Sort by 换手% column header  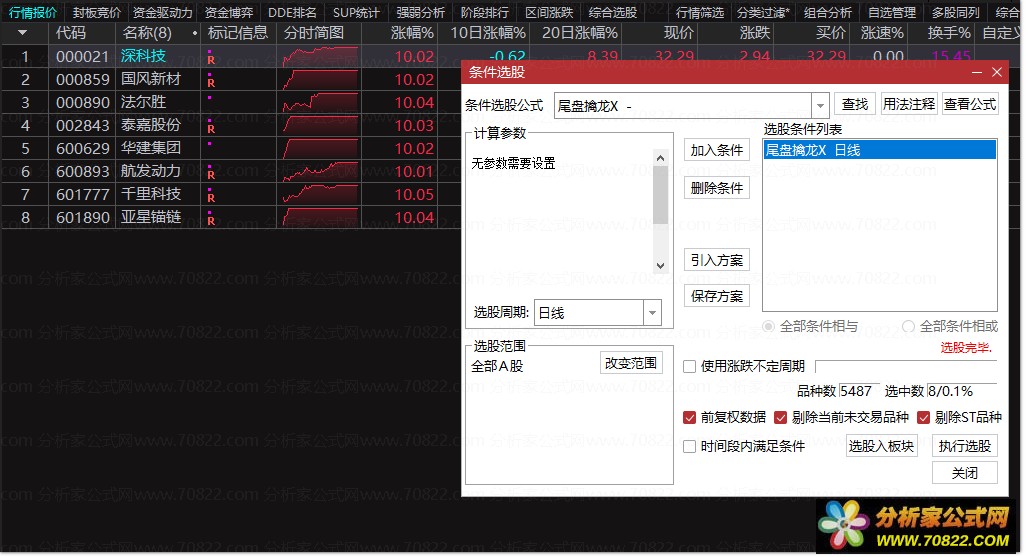[x=949, y=33]
